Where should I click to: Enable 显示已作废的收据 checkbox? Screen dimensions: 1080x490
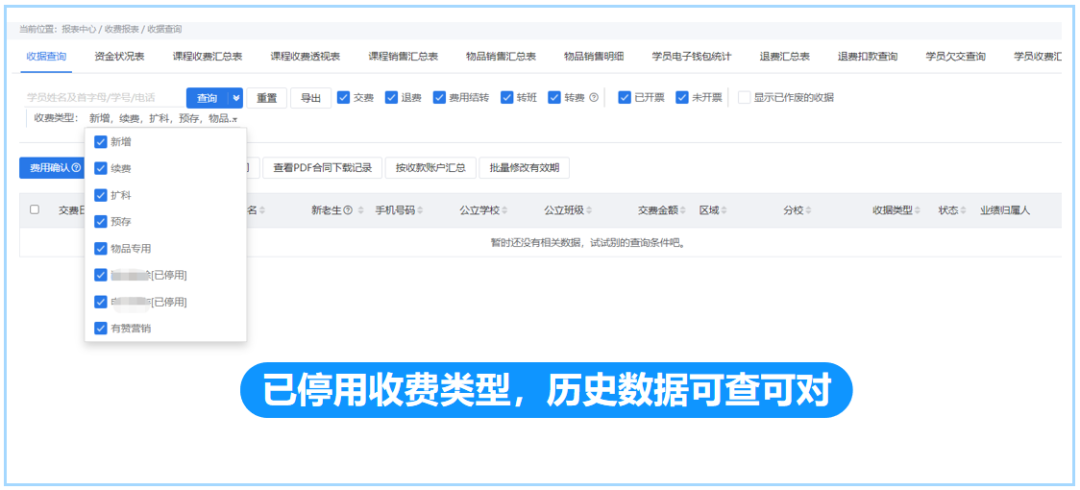tap(744, 98)
